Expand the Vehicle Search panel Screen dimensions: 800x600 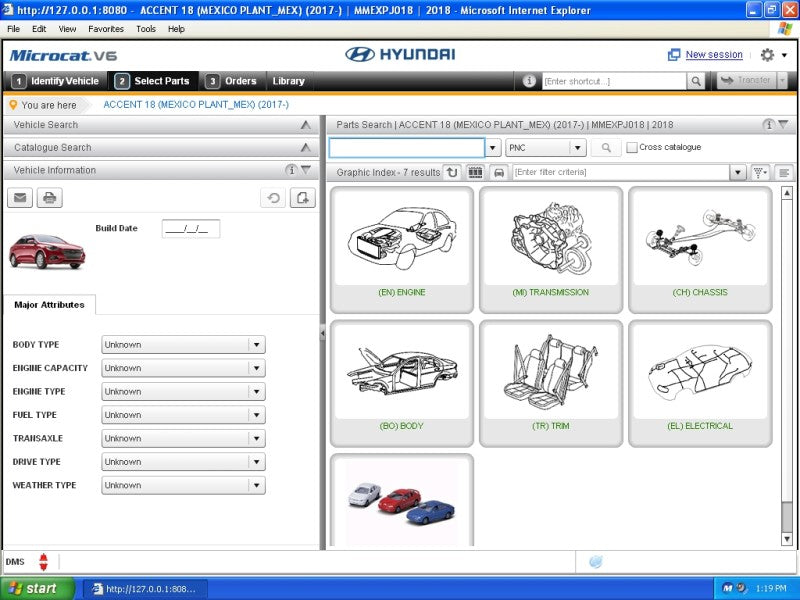point(306,125)
